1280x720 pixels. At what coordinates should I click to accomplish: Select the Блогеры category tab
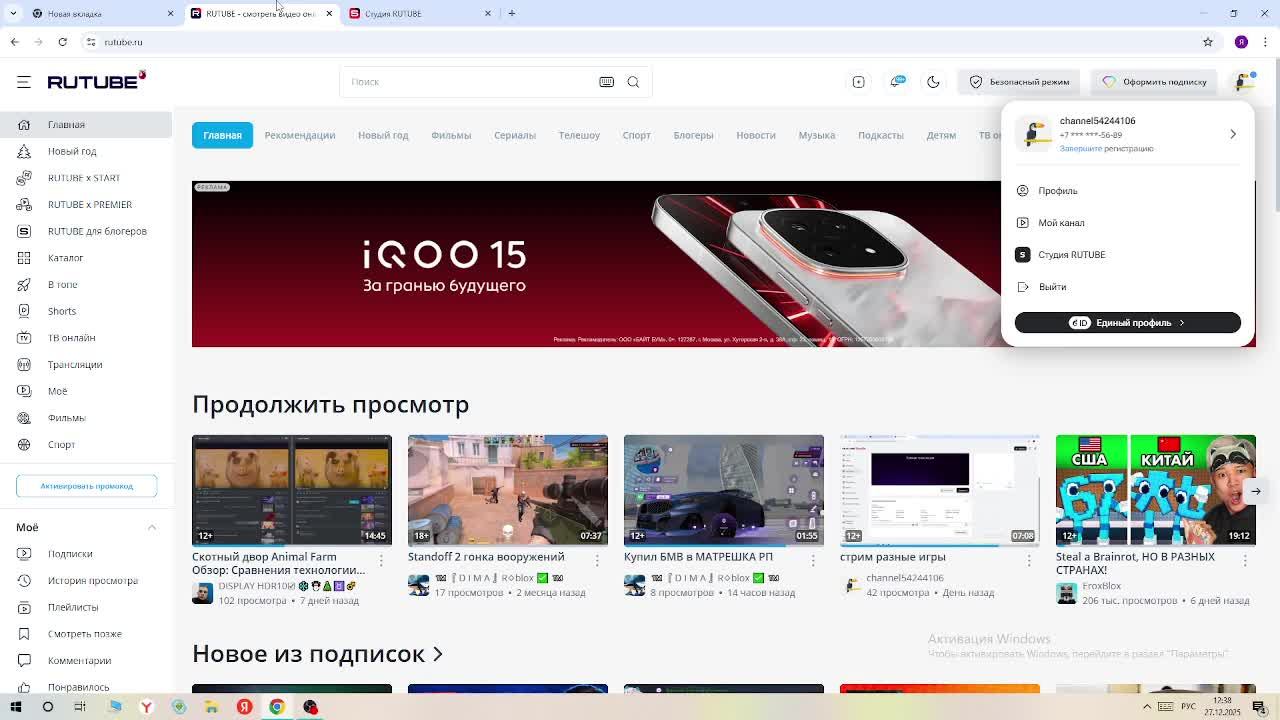693,135
